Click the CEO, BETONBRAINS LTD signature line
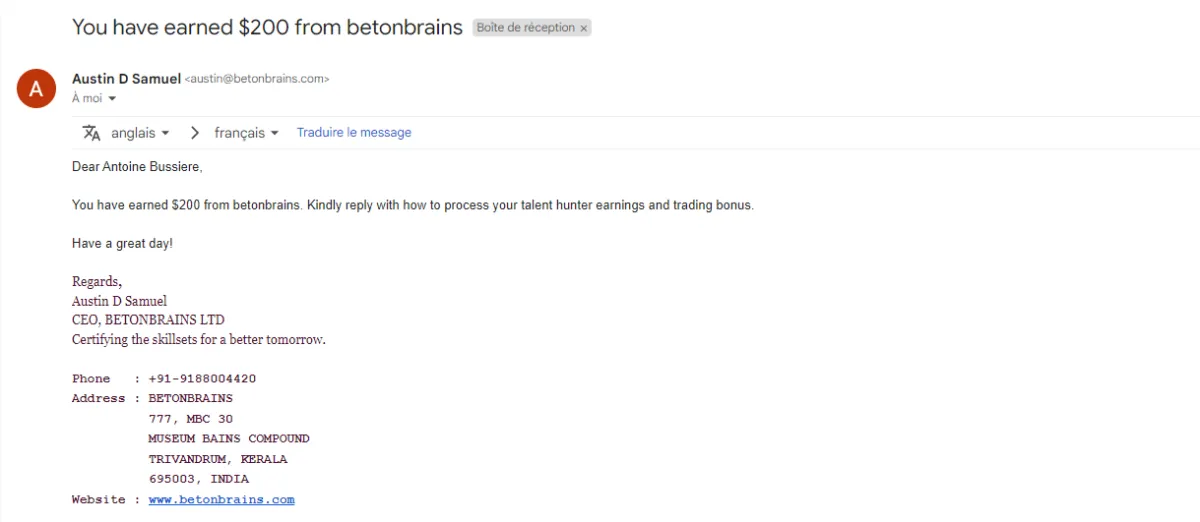This screenshot has height=522, width=1200. (x=148, y=320)
